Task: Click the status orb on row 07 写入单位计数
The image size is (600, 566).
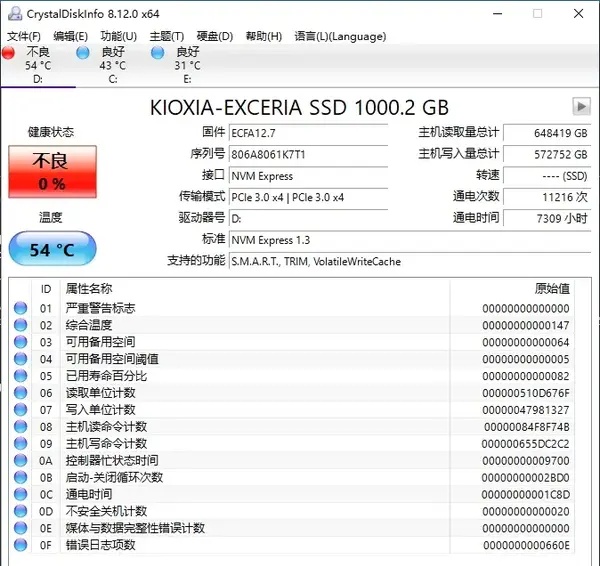Action: click(x=20, y=409)
